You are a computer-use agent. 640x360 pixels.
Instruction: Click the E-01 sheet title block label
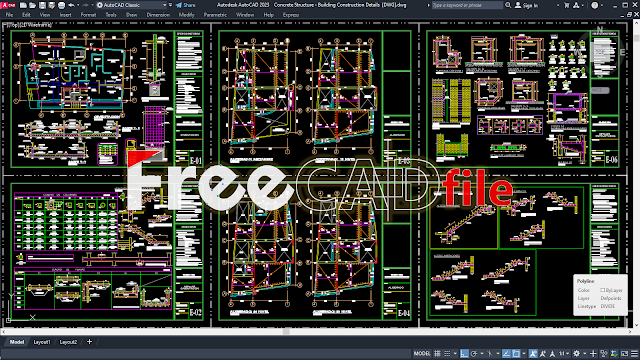click(196, 161)
